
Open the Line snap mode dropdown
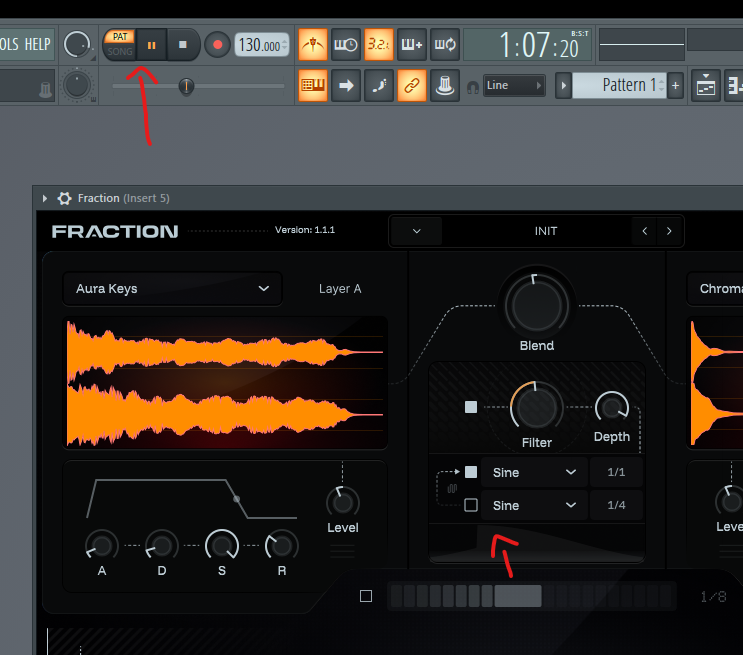point(514,86)
